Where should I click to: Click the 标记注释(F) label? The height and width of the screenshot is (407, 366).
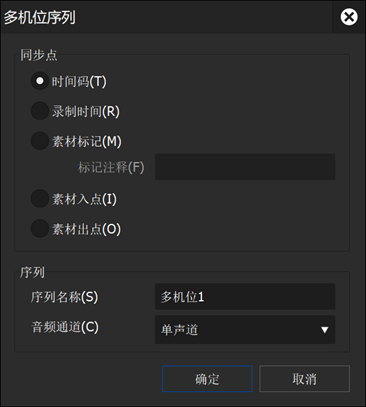pos(111,167)
